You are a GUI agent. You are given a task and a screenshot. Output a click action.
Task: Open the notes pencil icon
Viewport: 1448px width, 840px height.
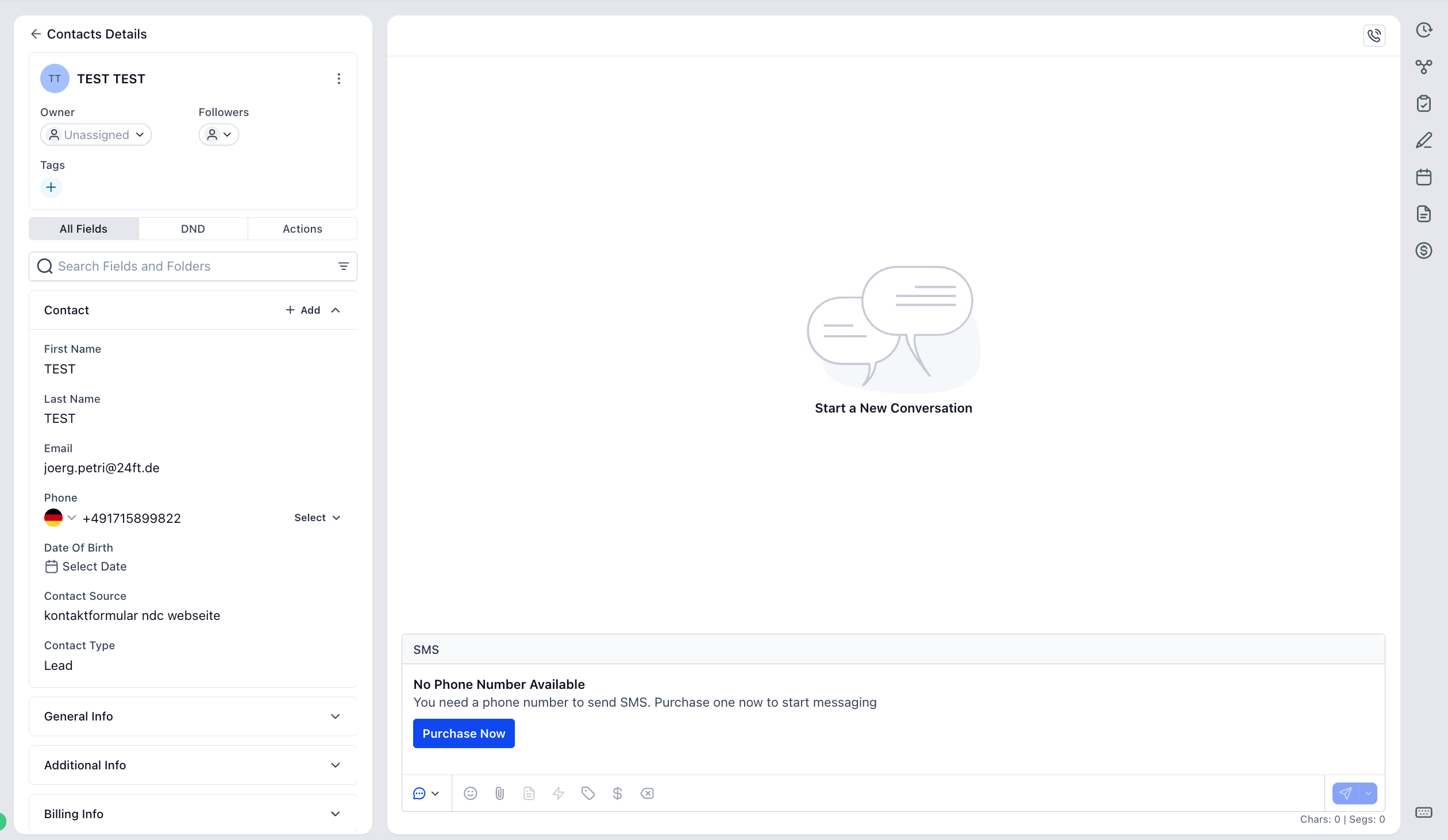tap(1423, 140)
